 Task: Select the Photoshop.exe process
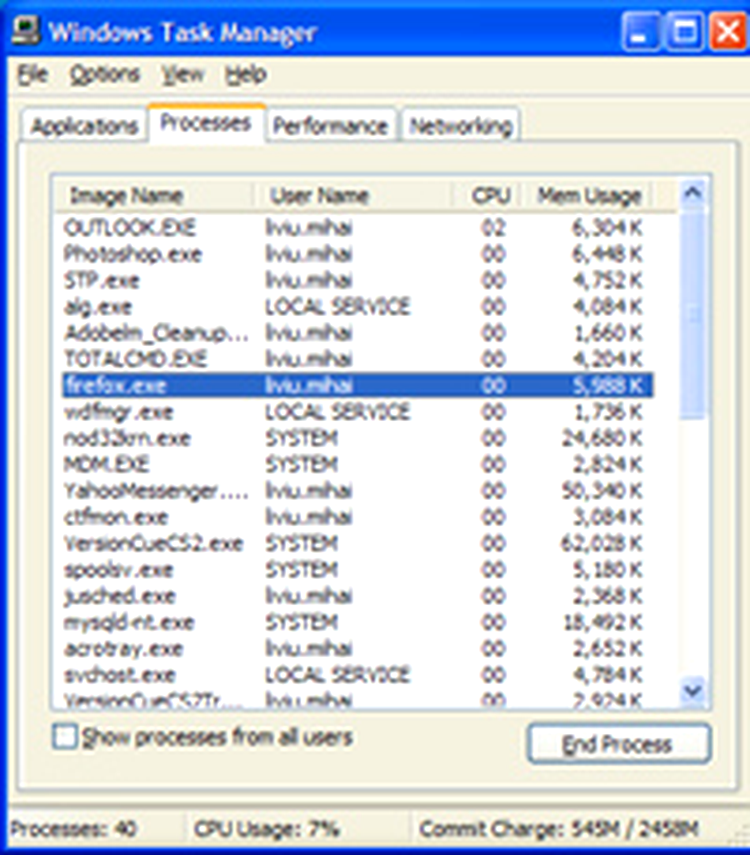click(357, 254)
